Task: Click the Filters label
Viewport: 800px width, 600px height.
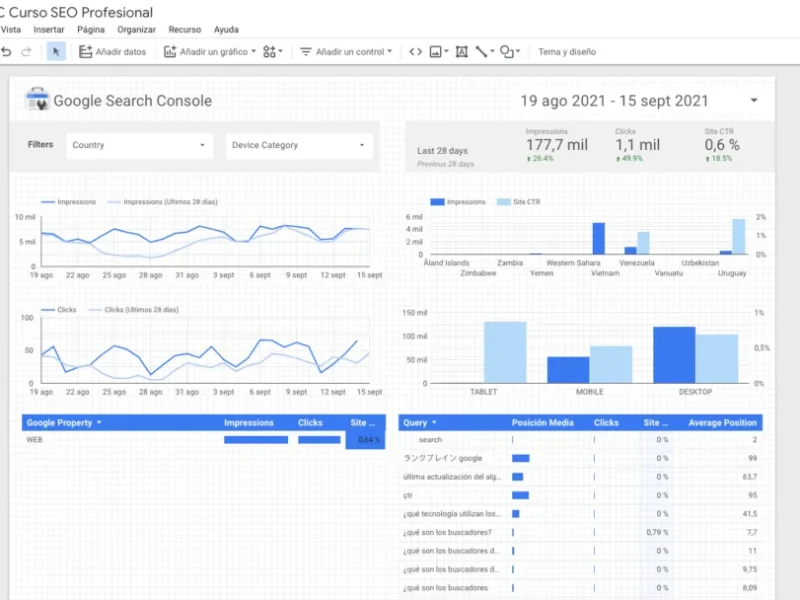Action: click(40, 144)
